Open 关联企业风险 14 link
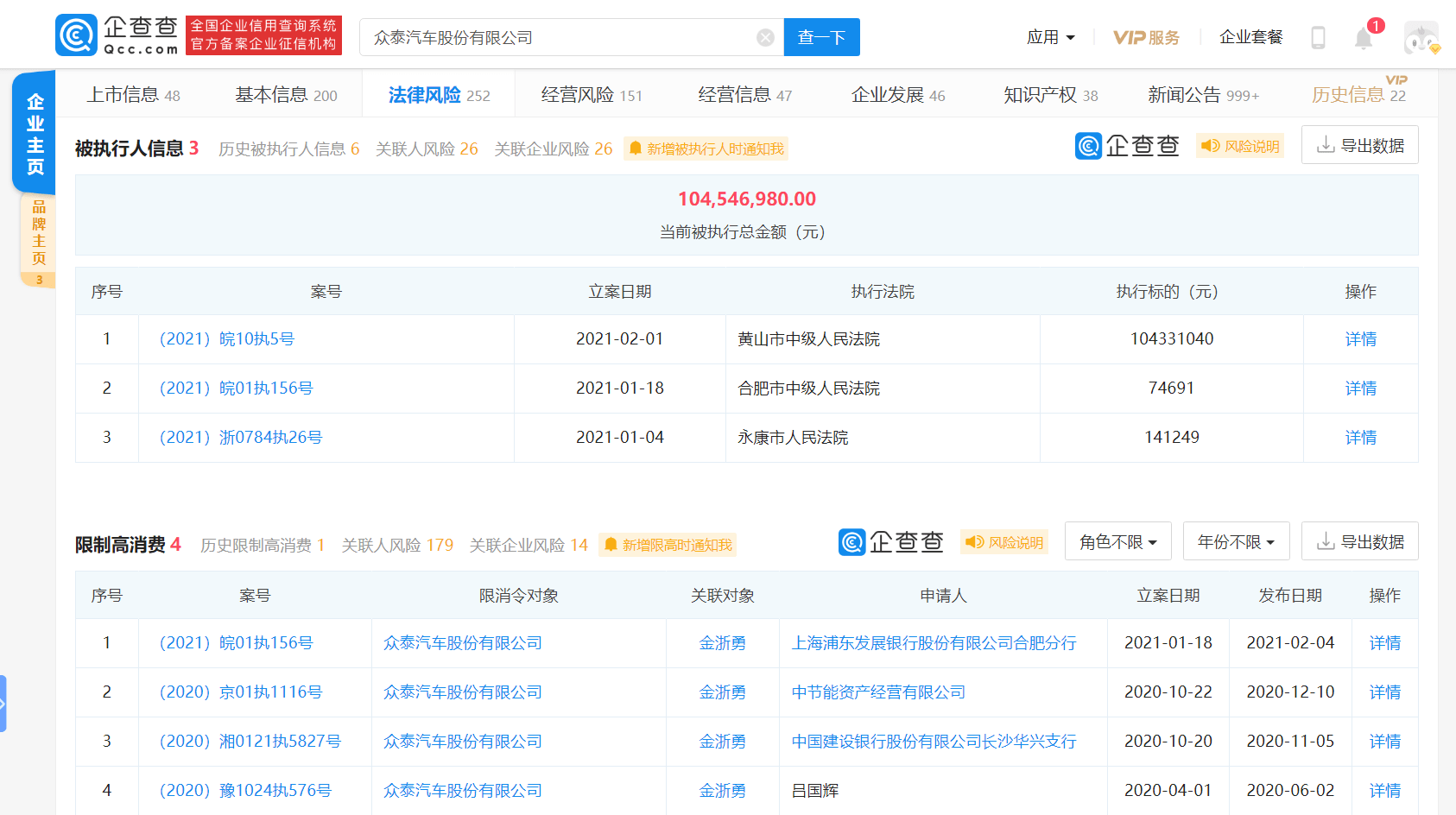This screenshot has height=815, width=1456. pyautogui.click(x=529, y=545)
